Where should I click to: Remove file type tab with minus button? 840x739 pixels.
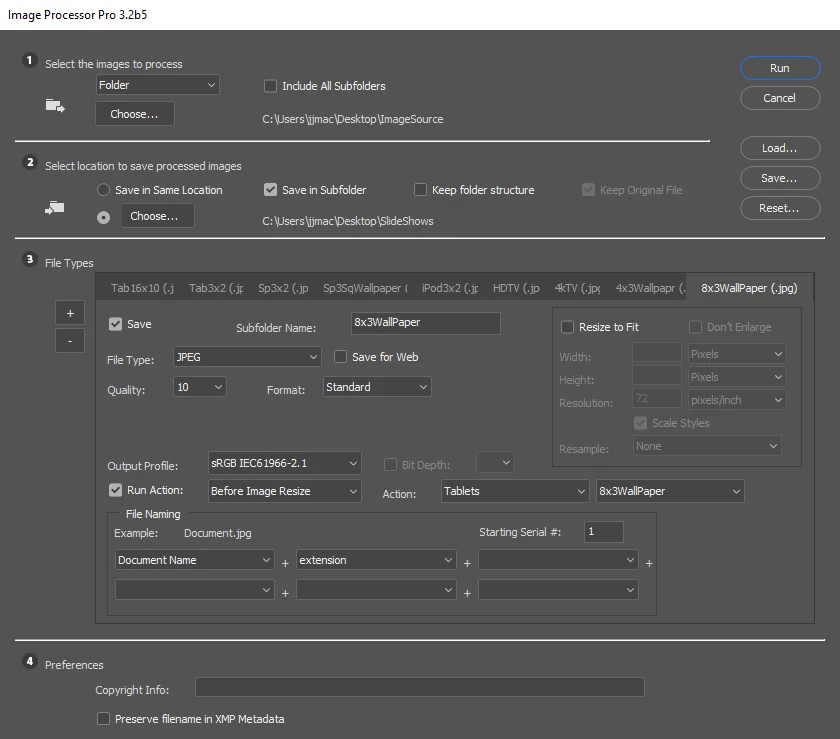(70, 341)
